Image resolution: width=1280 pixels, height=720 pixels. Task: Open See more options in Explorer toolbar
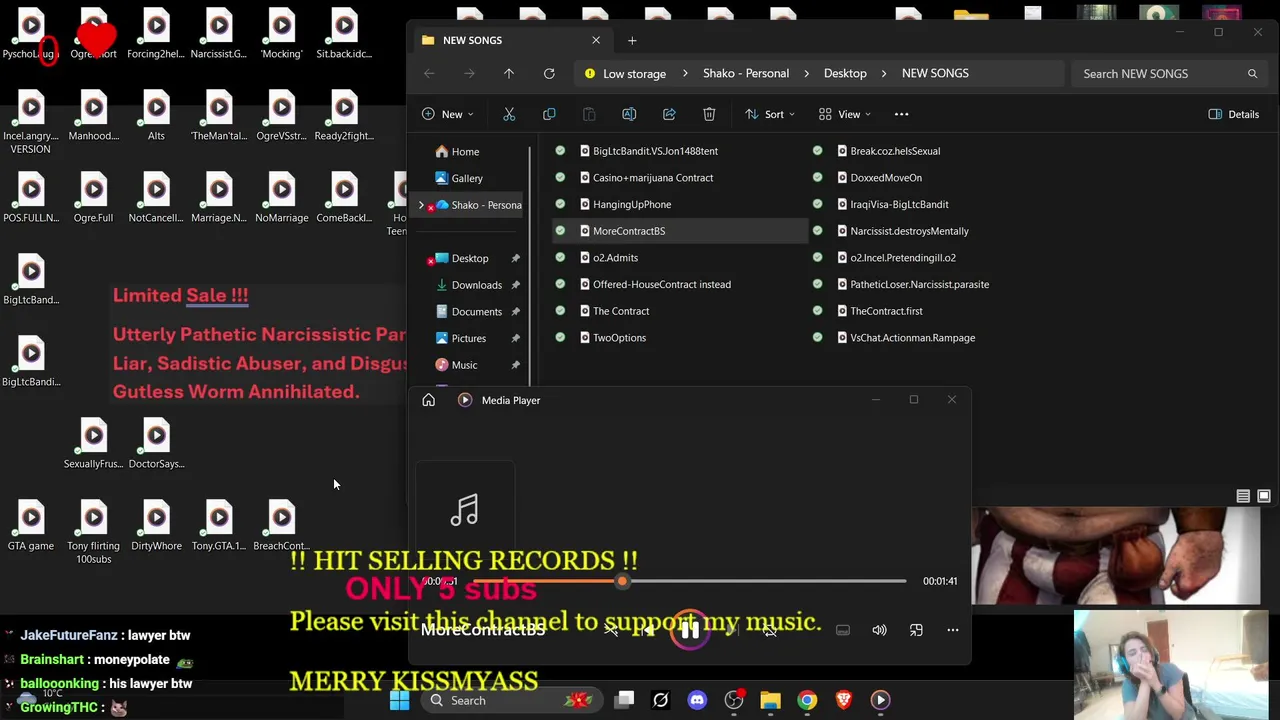click(901, 114)
